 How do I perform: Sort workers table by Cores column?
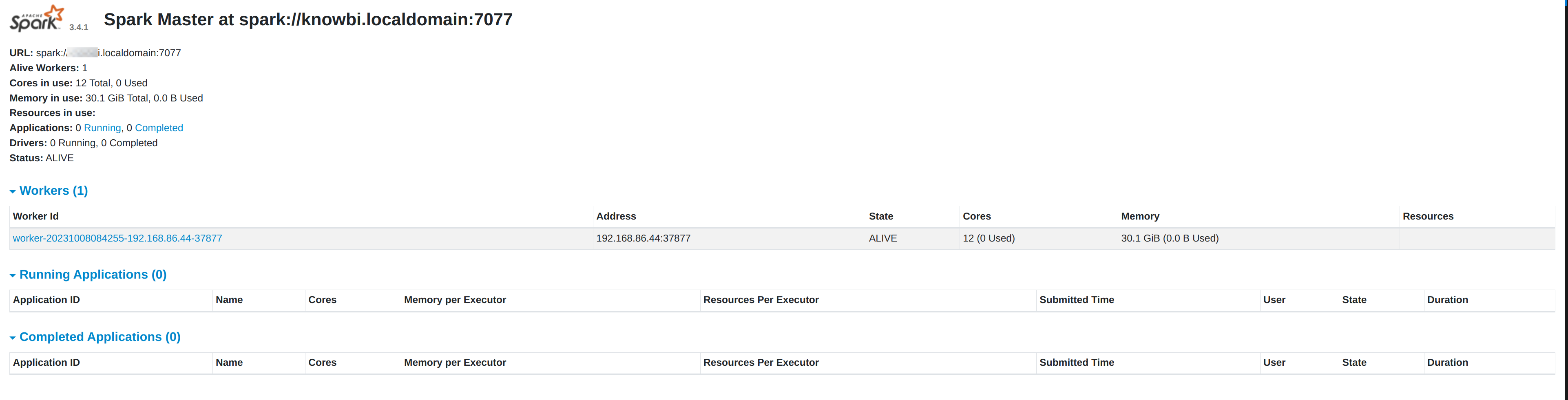point(976,216)
